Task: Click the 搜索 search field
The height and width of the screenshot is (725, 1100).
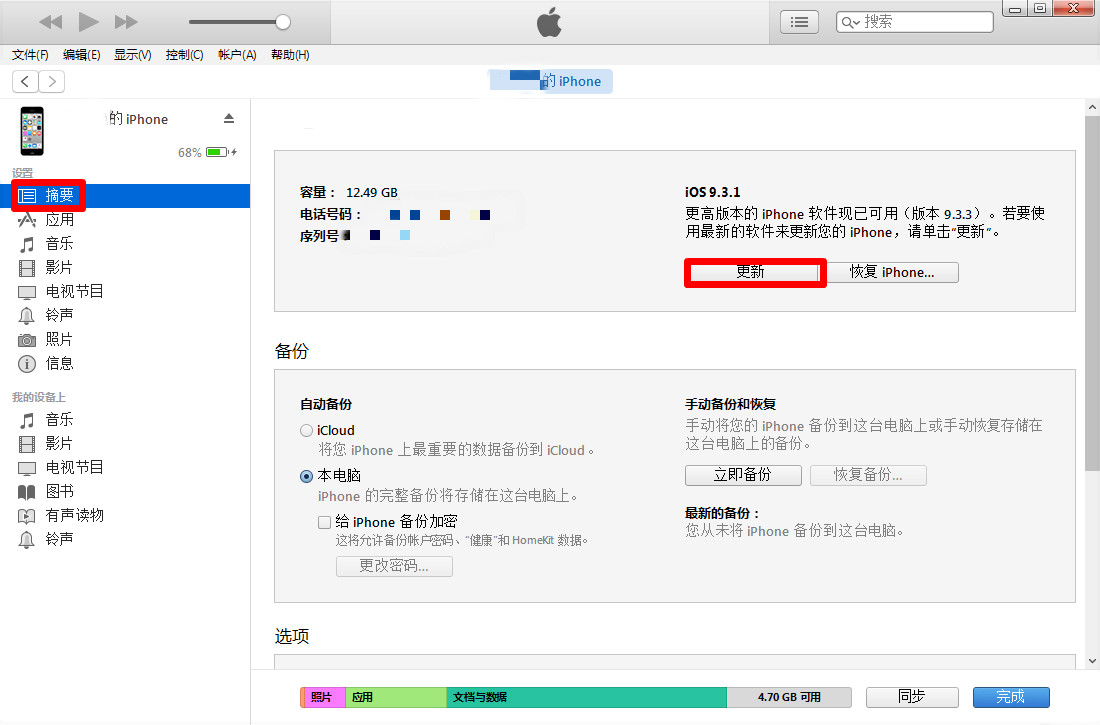Action: pyautogui.click(x=915, y=22)
